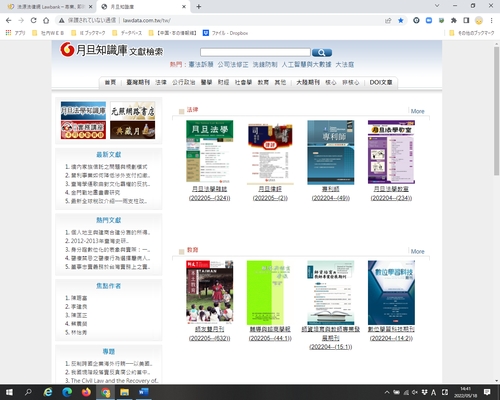Launch Firefox from taskbar

[86, 392]
